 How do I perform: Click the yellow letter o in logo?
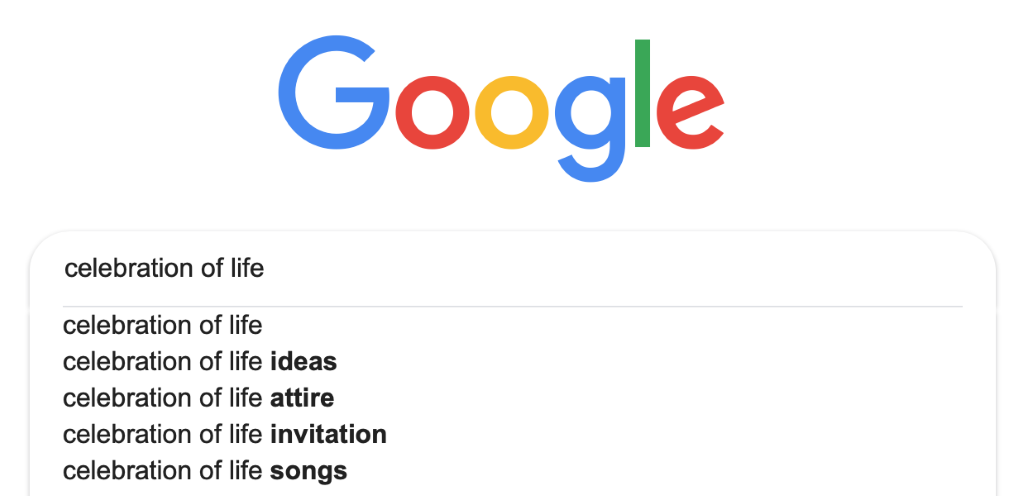click(x=512, y=112)
